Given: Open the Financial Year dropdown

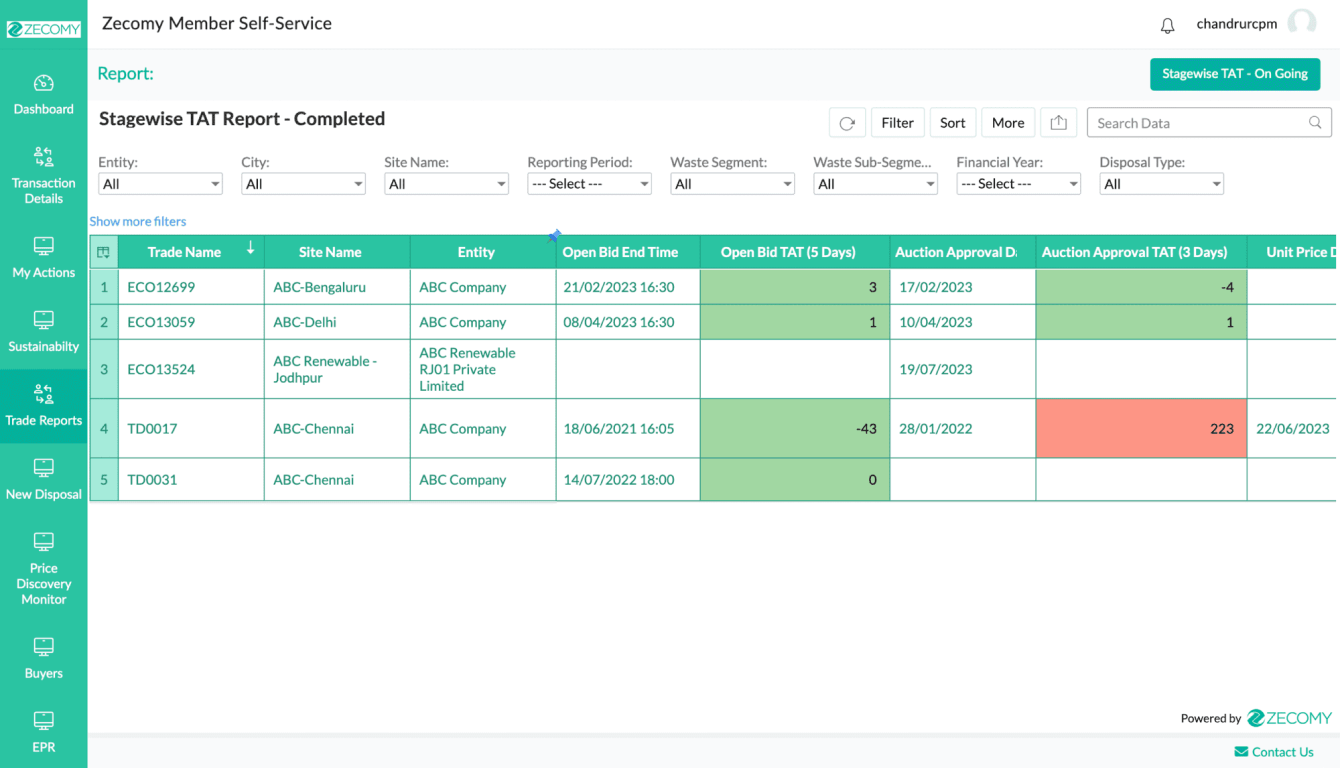Looking at the screenshot, I should click(1018, 183).
